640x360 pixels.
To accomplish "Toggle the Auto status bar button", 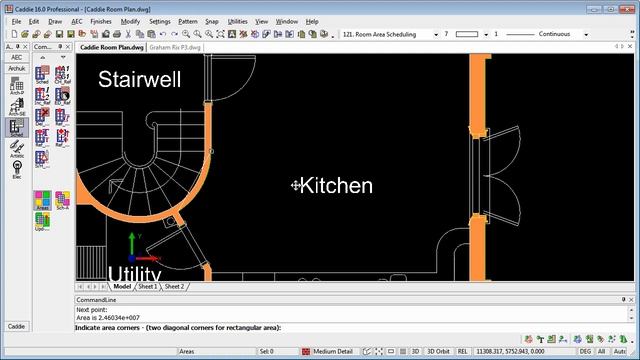I will (620, 351).
